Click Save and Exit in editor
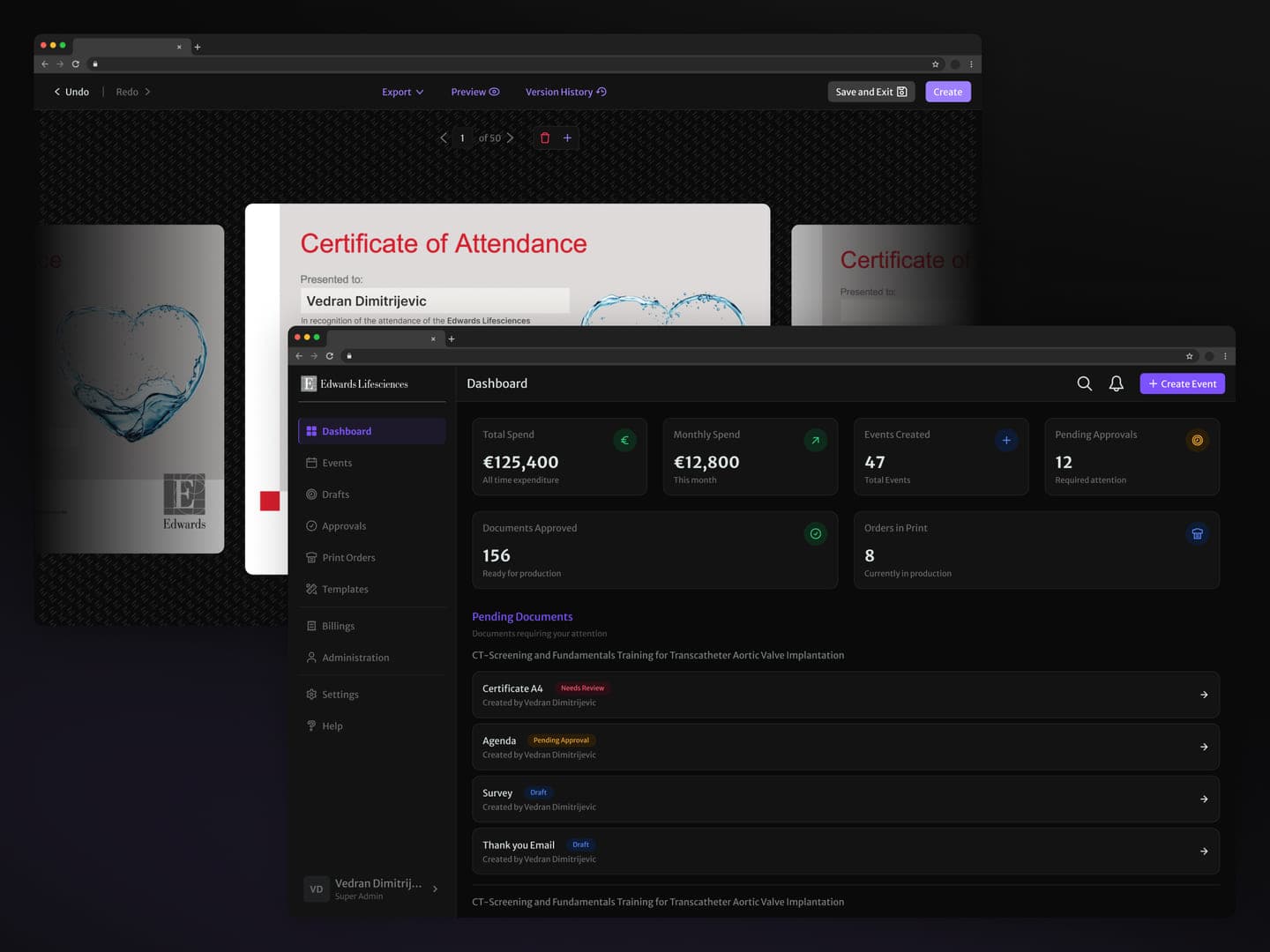Screen dimensions: 1270x952 [871, 92]
